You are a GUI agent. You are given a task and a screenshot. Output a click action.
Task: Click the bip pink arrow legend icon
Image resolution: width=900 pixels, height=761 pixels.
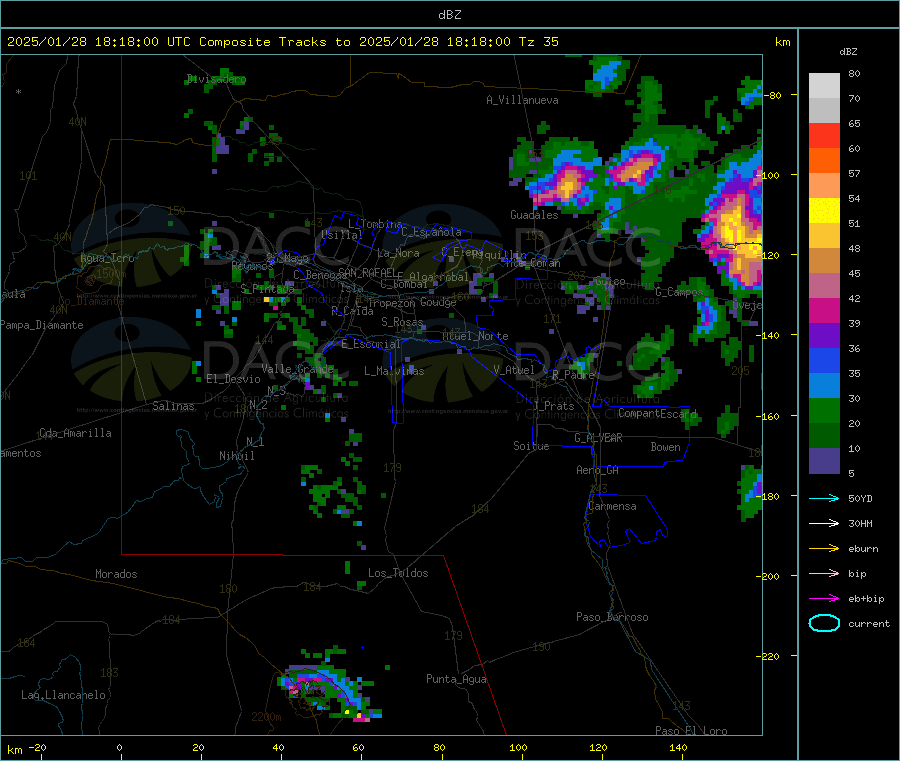(824, 573)
